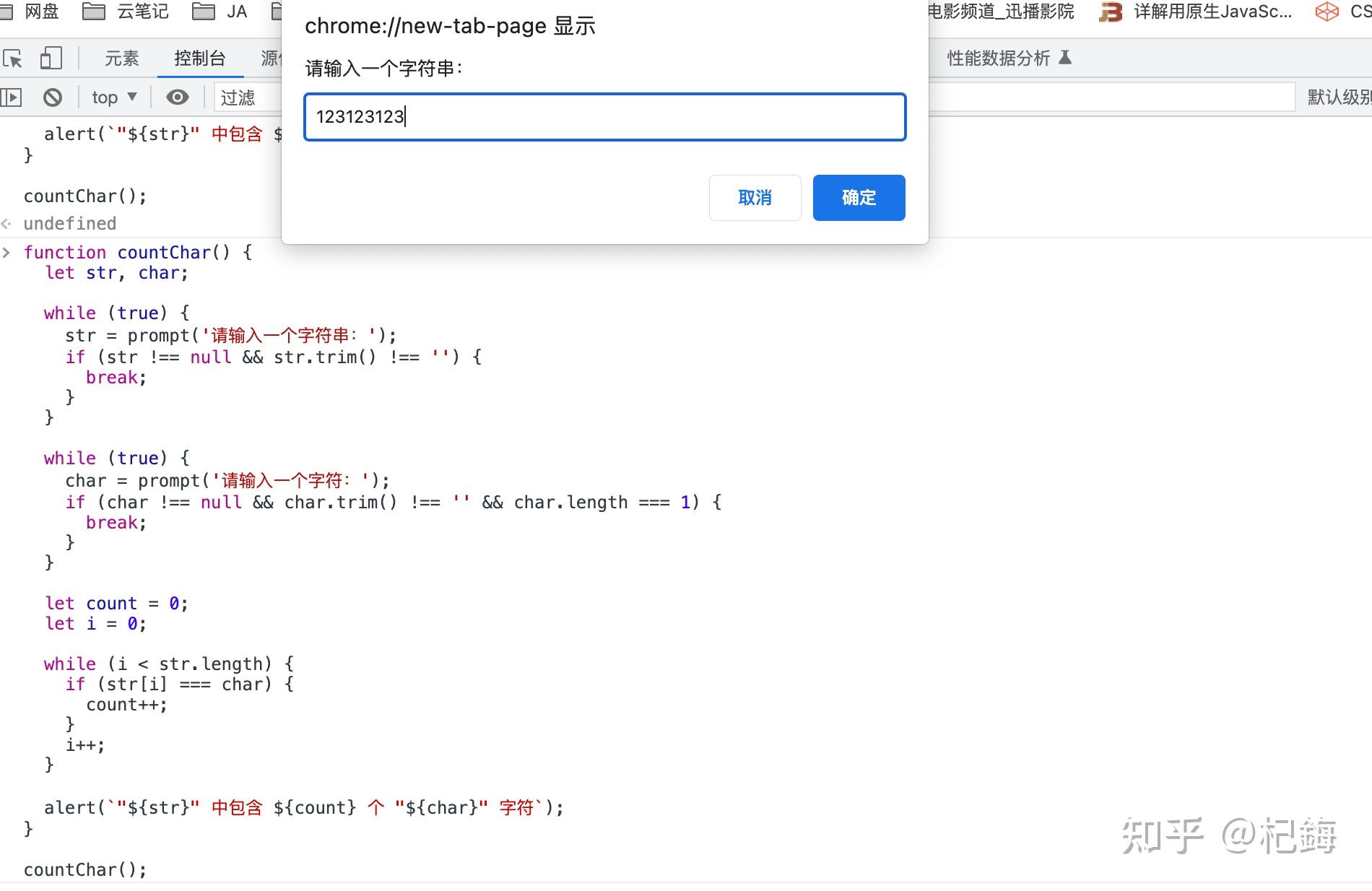1372x891 pixels.
Task: Click the 'let count = 0;' line
Action: click(116, 604)
